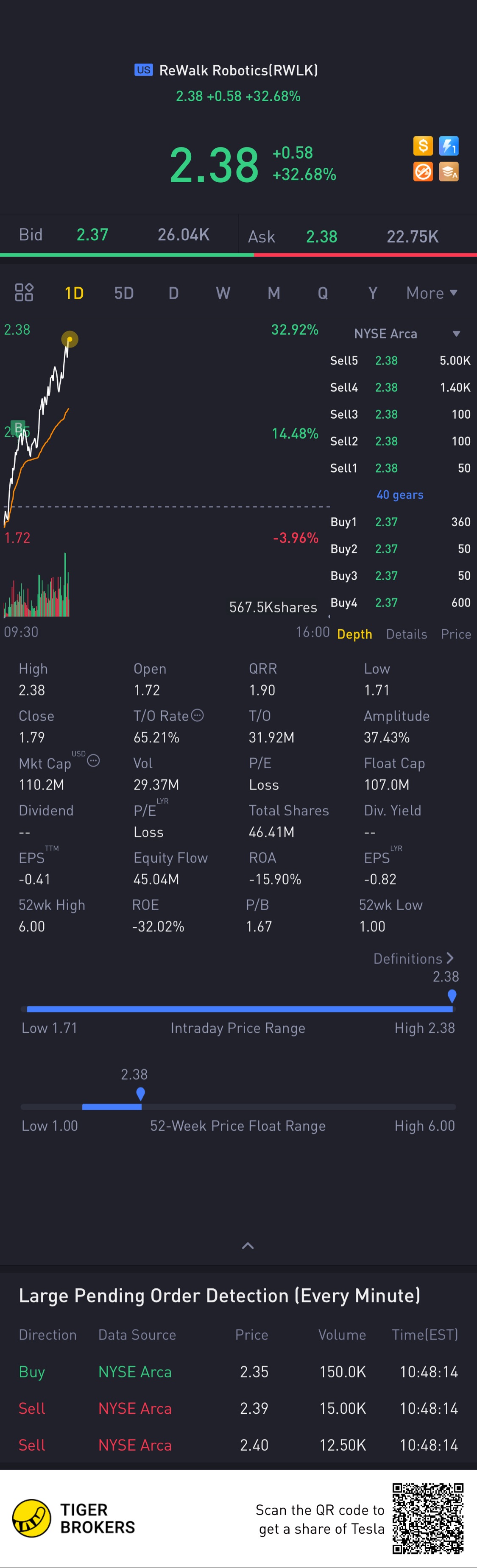This screenshot has height=1568, width=477.
Task: Switch chart to 5D period
Action: (x=124, y=293)
